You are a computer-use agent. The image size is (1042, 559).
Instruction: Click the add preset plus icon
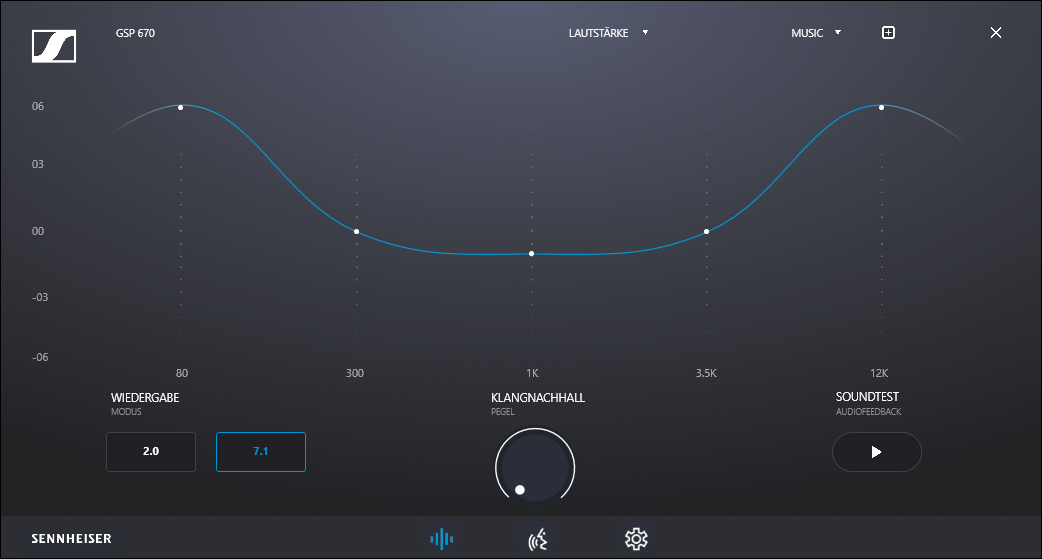tap(888, 33)
